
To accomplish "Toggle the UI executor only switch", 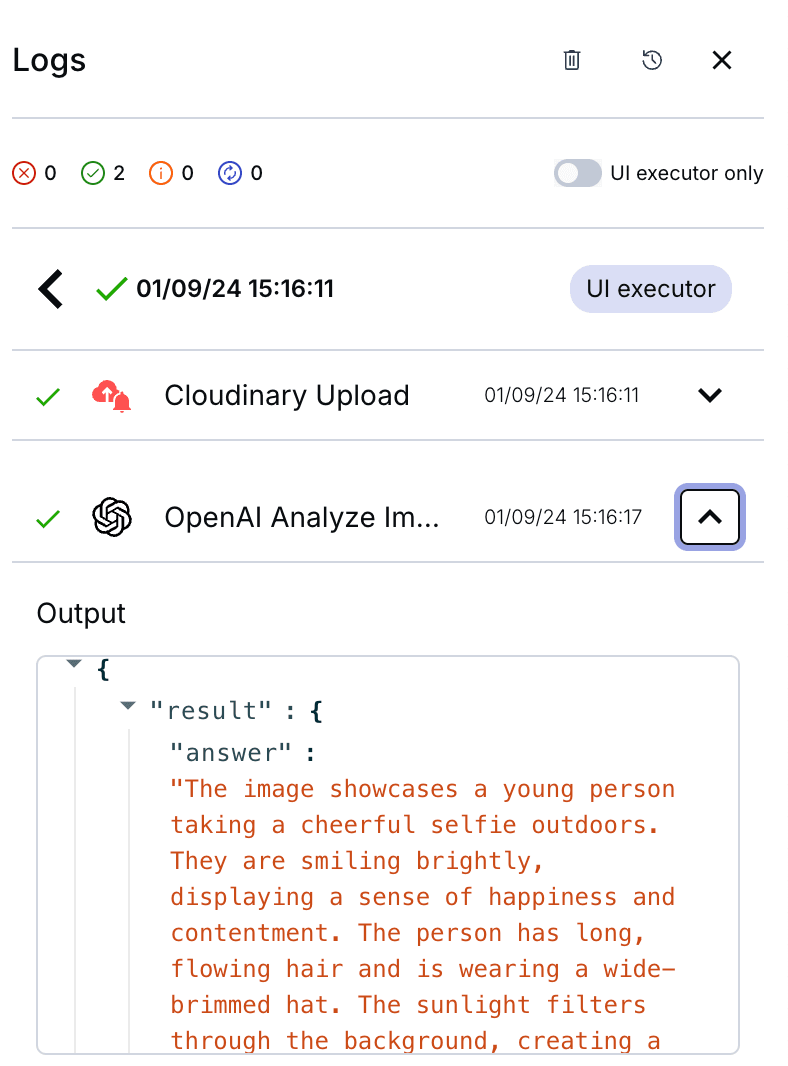I will (x=577, y=173).
